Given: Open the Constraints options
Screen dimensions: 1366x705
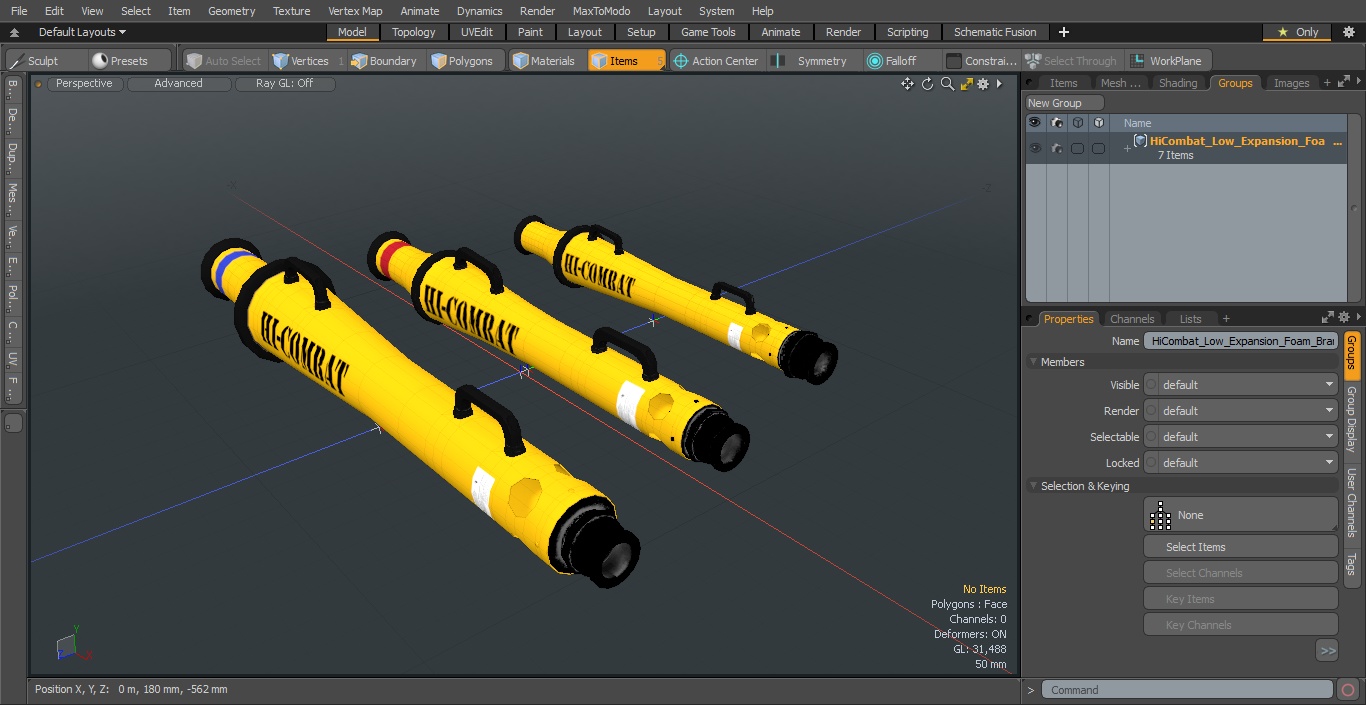Looking at the screenshot, I should tap(982, 61).
